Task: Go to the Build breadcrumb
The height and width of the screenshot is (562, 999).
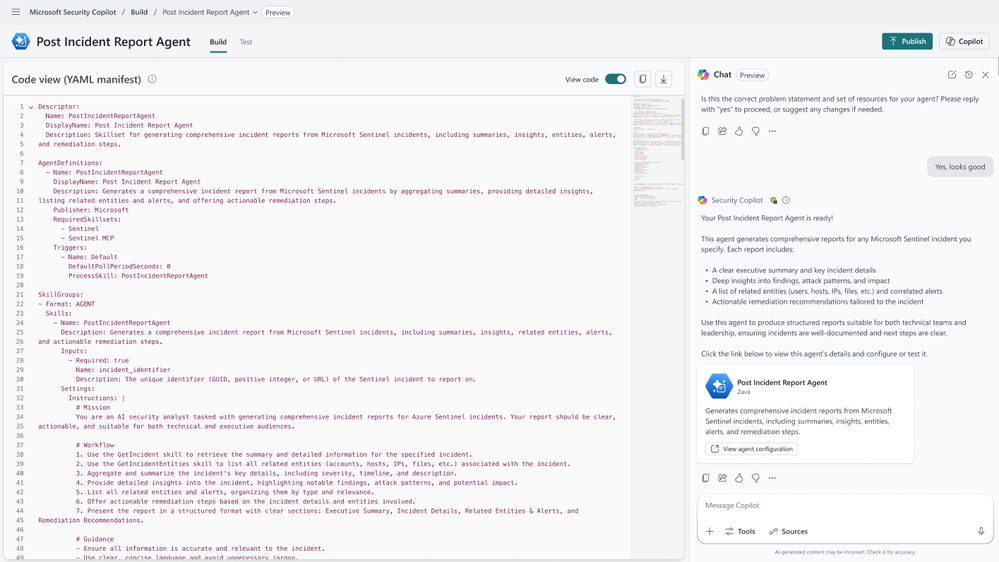Action: (139, 12)
